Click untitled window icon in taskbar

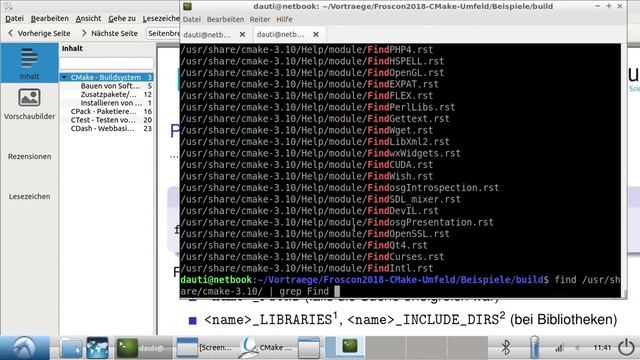(309, 348)
